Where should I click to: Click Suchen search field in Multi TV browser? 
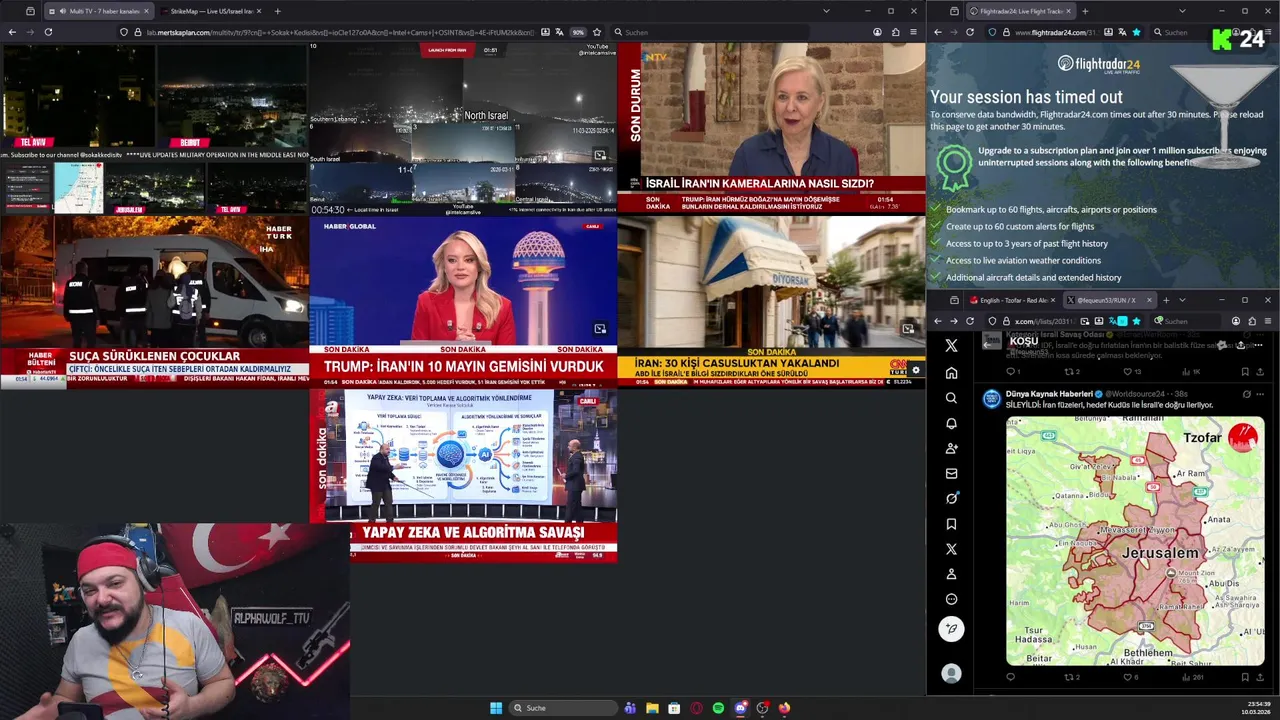coord(710,32)
